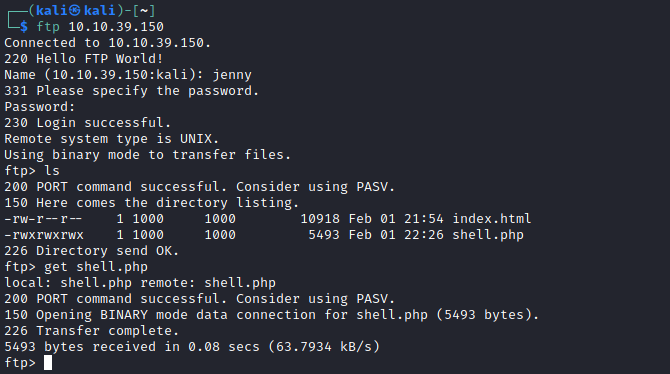Click the 'ls' command text
The width and height of the screenshot is (670, 374).
[52, 171]
